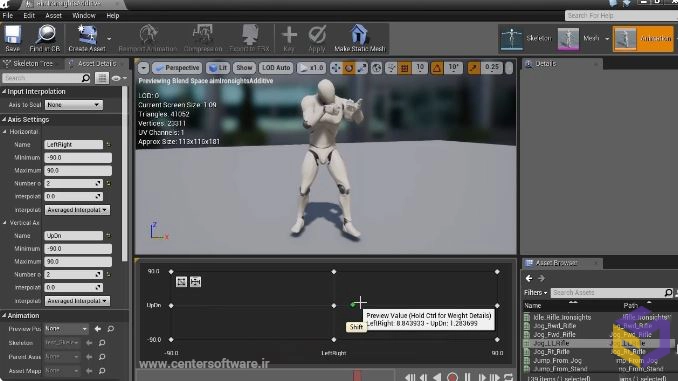Click first grid fit icon in blend graph
The height and width of the screenshot is (381, 678).
181,282
